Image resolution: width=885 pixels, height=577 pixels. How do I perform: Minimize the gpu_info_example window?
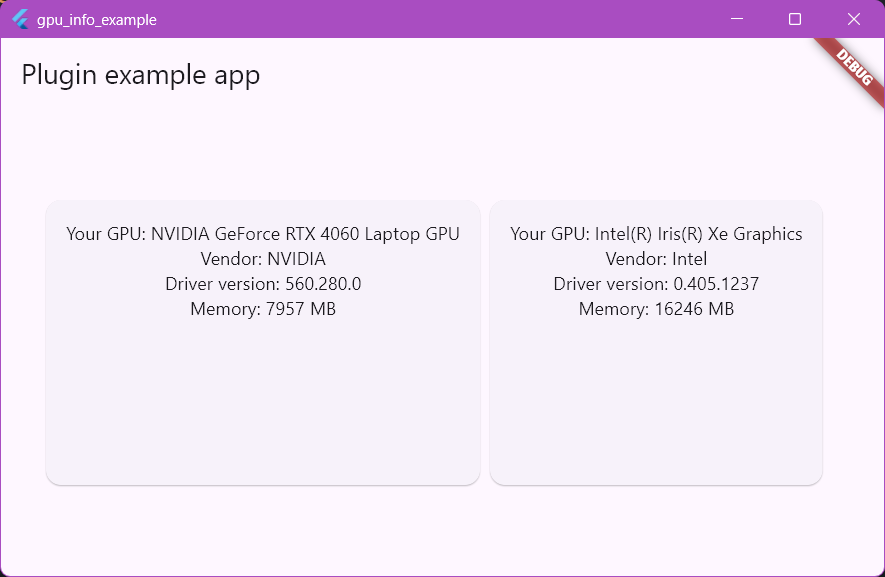[x=737, y=19]
